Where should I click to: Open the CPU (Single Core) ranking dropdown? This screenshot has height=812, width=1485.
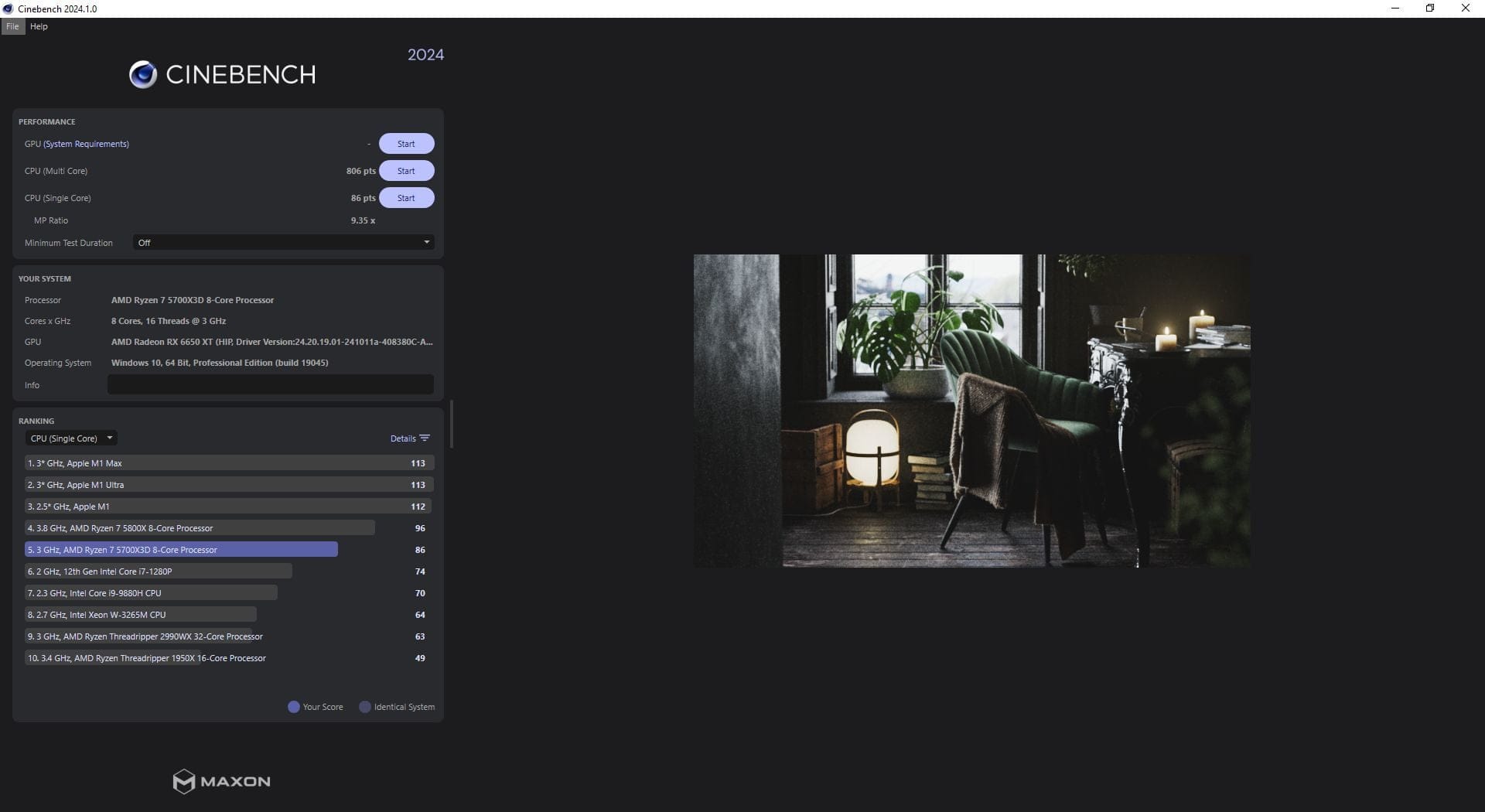(x=71, y=438)
